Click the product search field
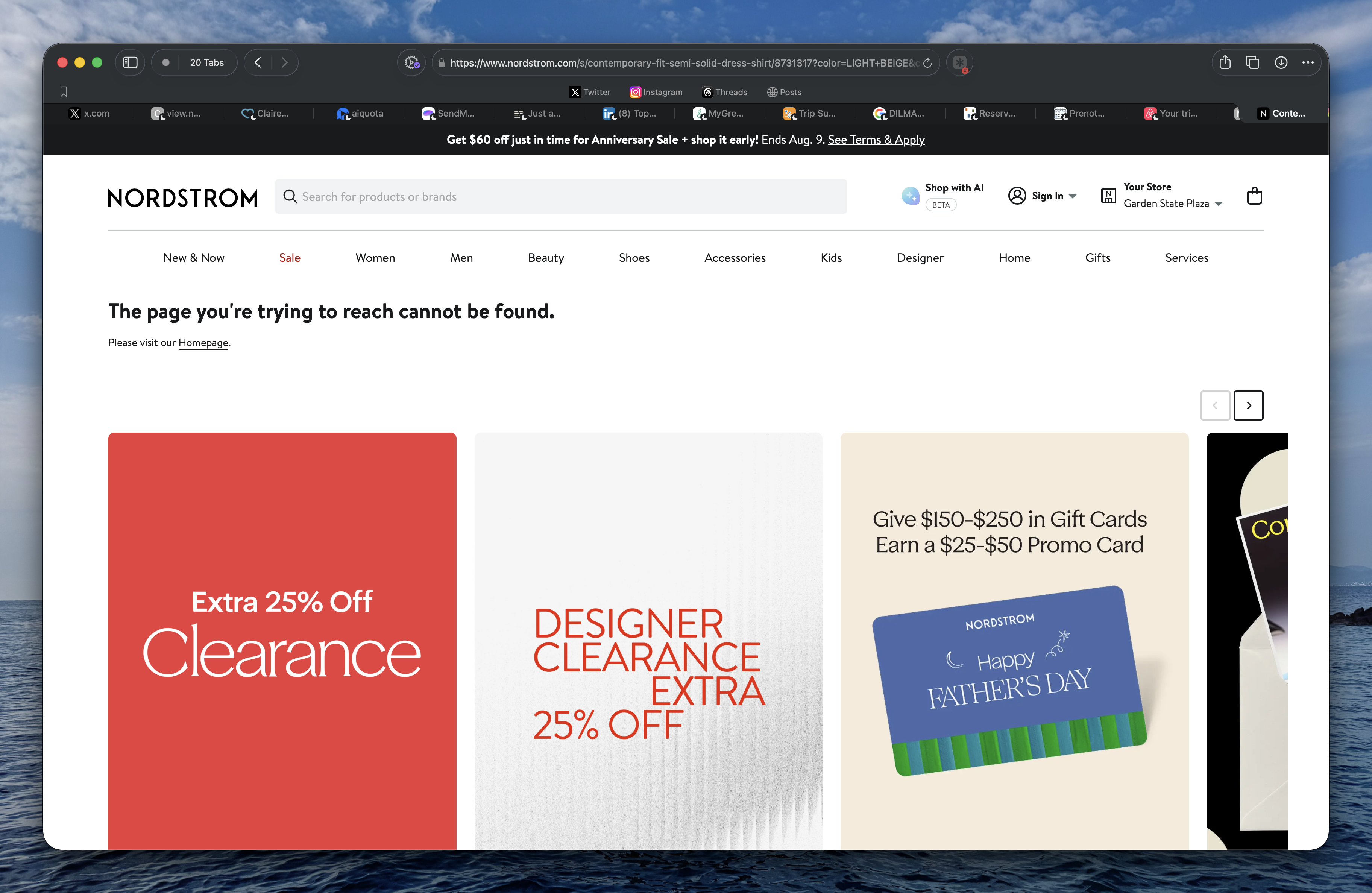Screen dimensions: 1372x893 [x=561, y=197]
